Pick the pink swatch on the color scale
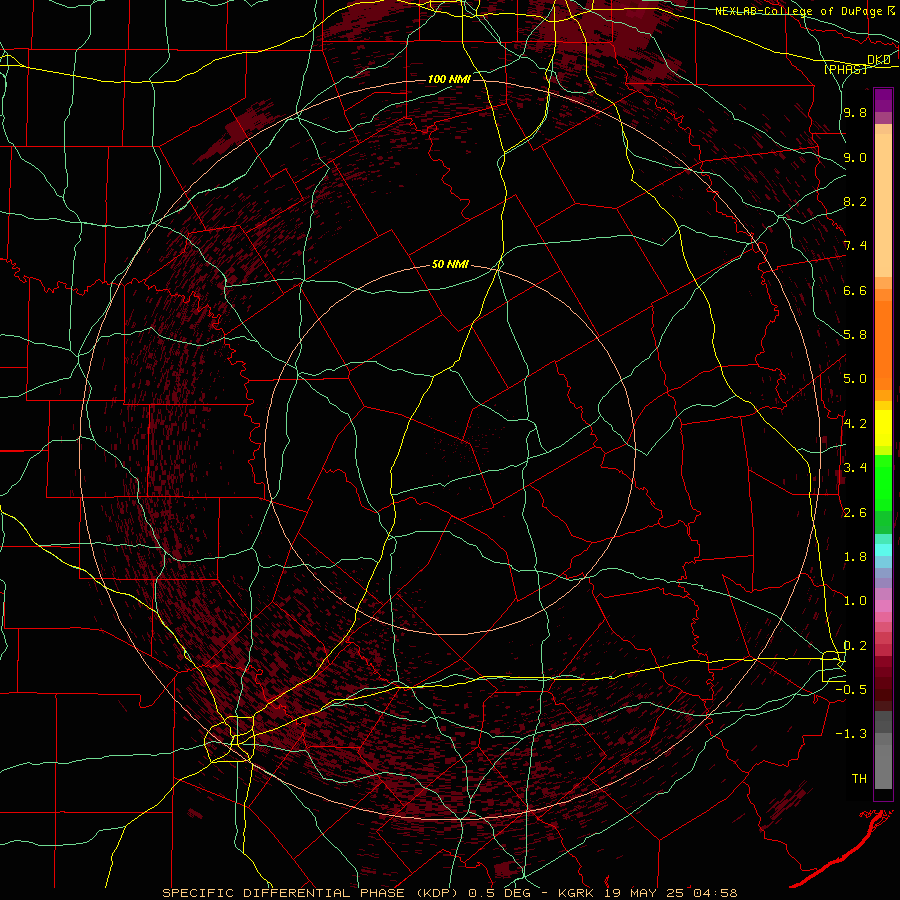900x900 pixels. 883,606
